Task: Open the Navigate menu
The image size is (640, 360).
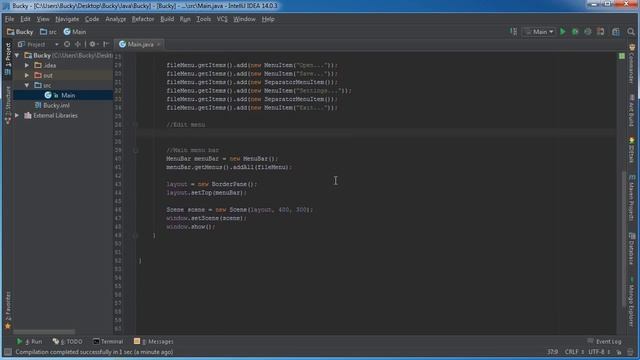Action: 67,19
